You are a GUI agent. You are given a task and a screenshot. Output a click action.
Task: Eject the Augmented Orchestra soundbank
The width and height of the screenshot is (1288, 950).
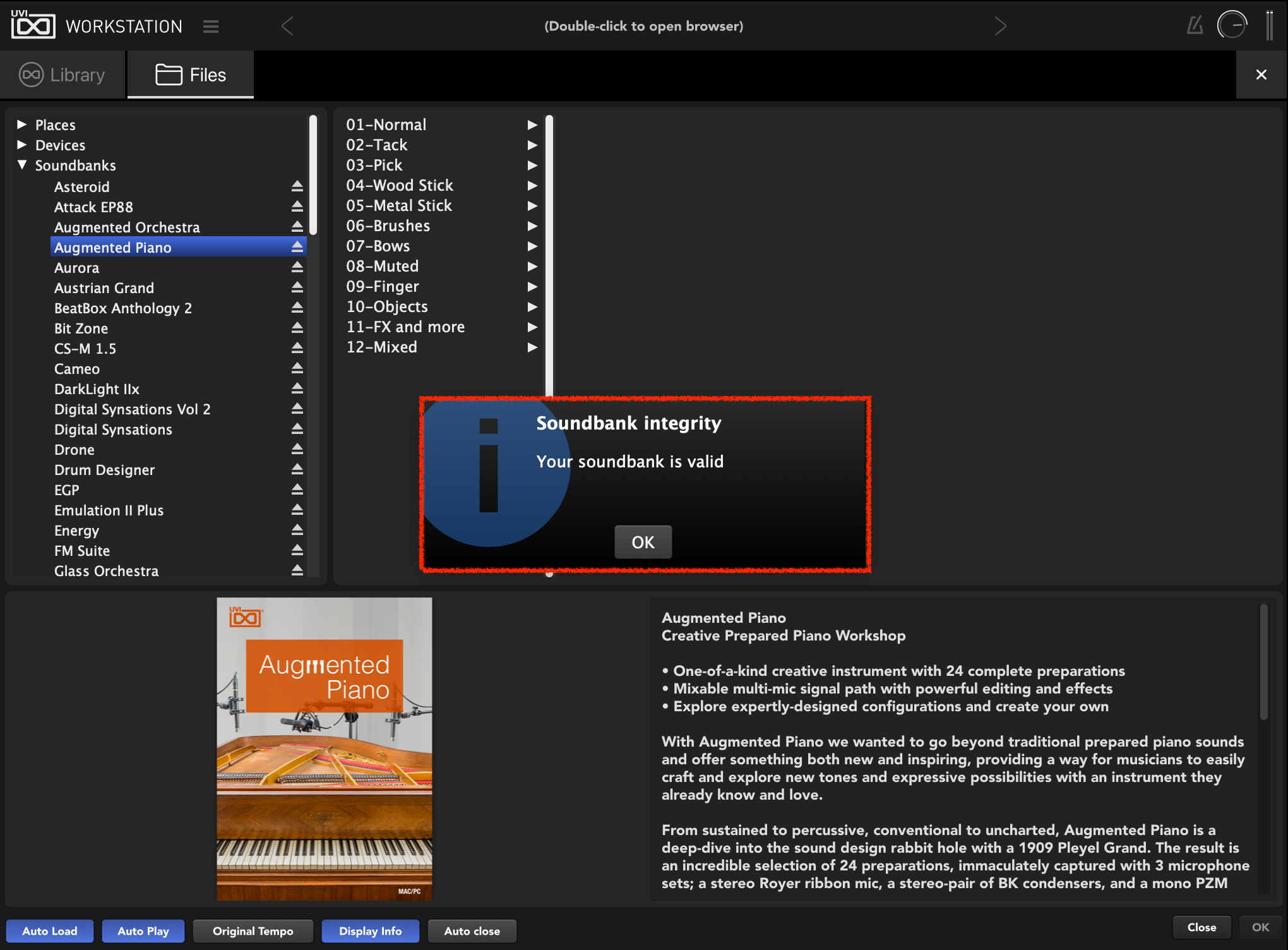297,227
